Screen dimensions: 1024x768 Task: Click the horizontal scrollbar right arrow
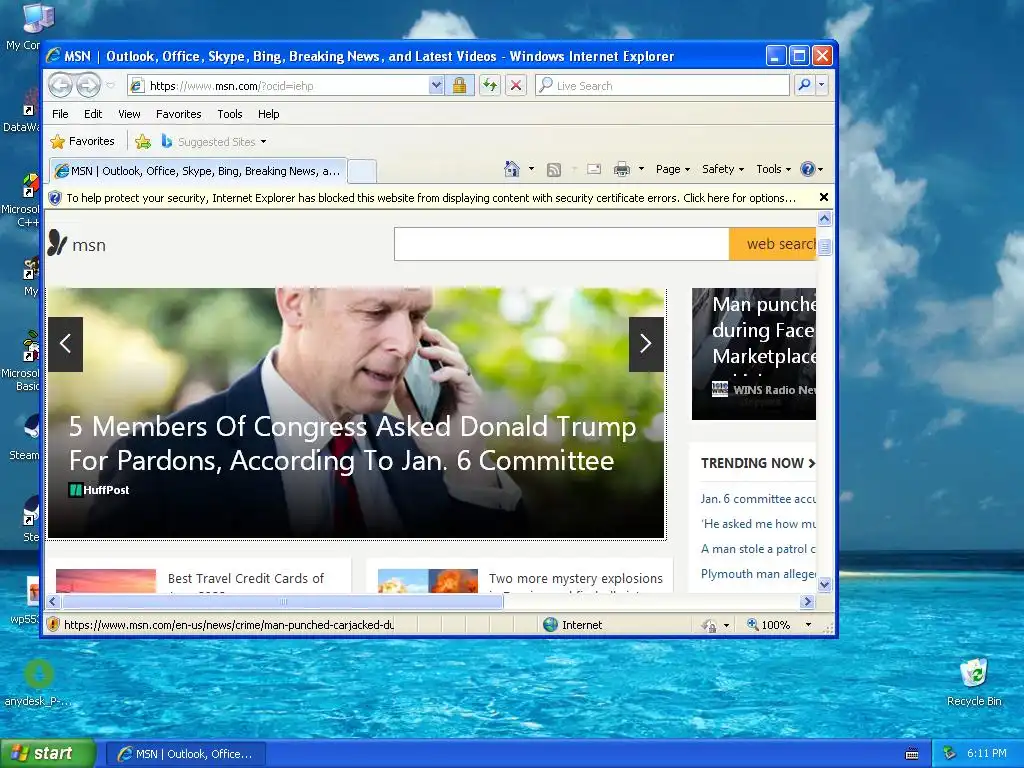click(x=807, y=601)
